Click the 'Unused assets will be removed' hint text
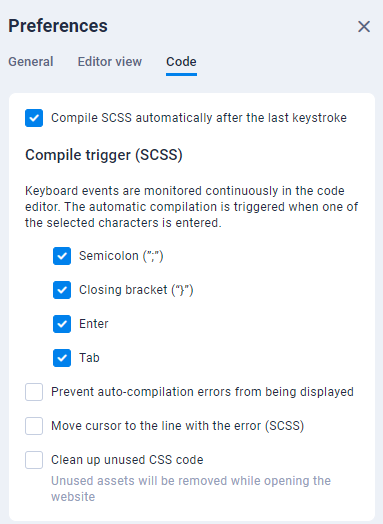The height and width of the screenshot is (524, 383). (191, 489)
